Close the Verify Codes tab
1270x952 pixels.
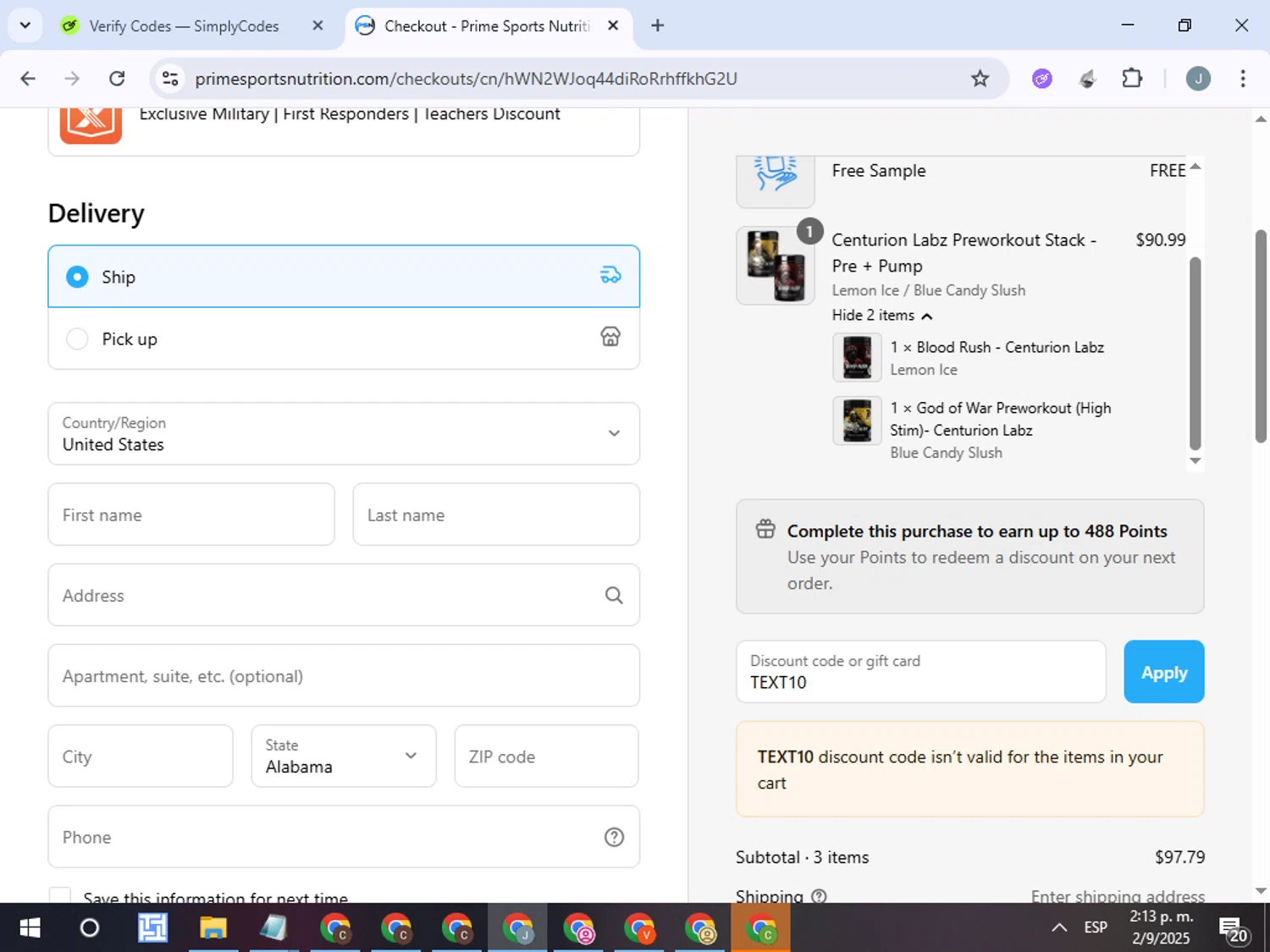pos(317,26)
